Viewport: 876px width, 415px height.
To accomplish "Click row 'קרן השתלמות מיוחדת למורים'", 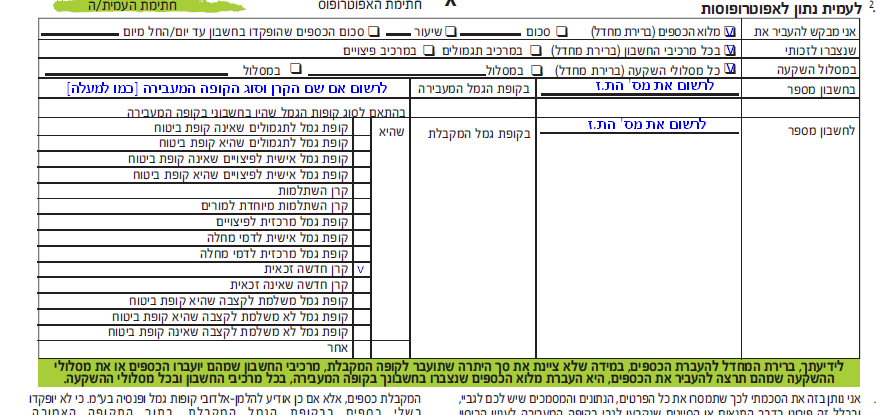I will pos(197,206).
